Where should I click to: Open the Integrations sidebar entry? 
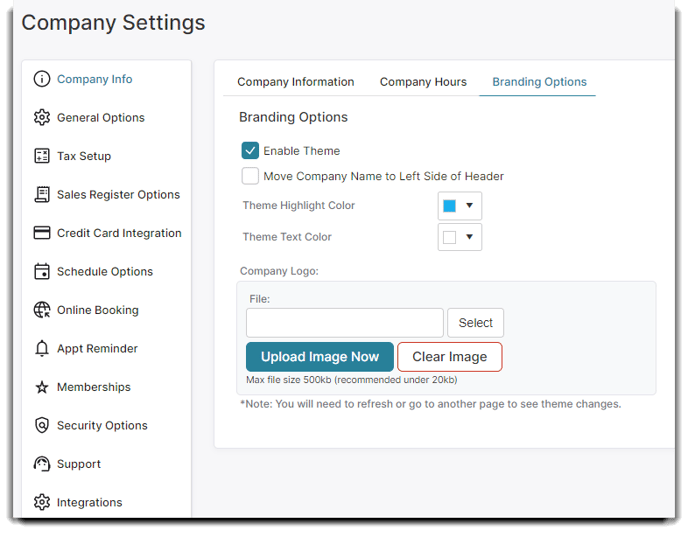point(90,502)
